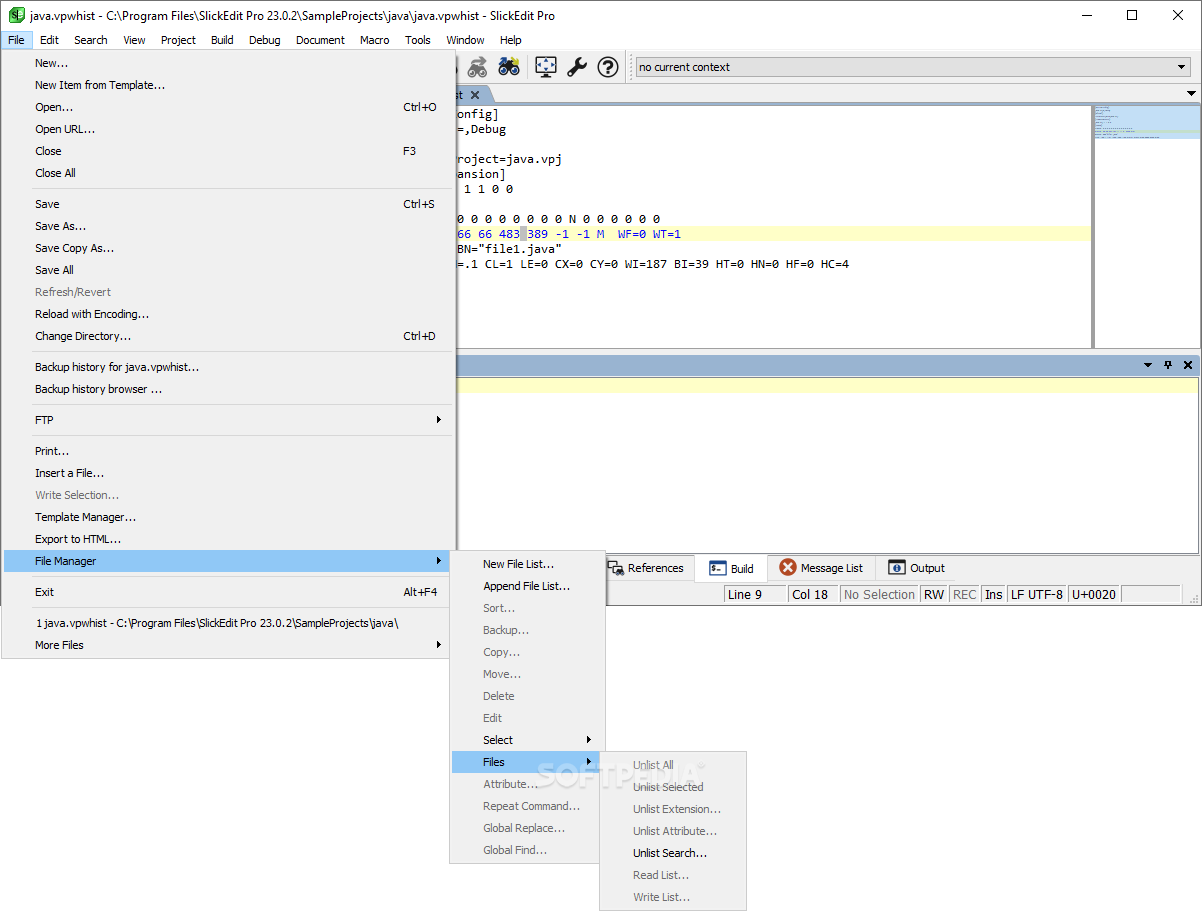Open the View menu
The image size is (1202, 911).
tap(135, 40)
